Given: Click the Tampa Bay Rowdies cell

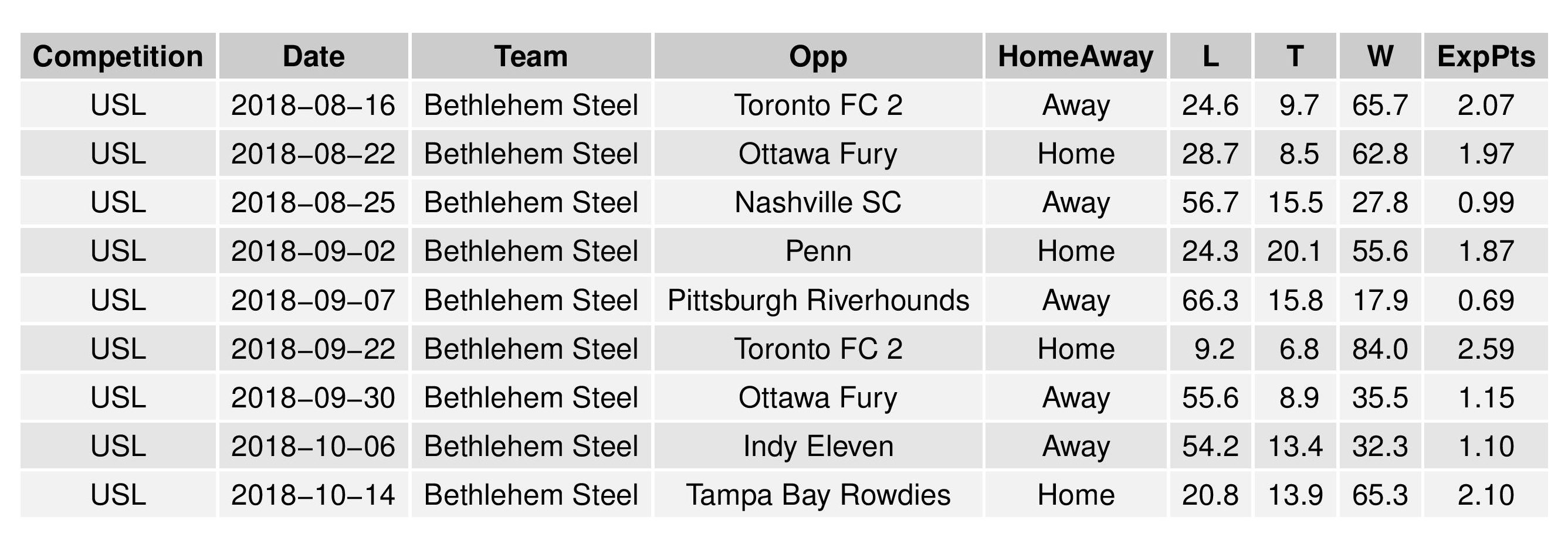Looking at the screenshot, I should pyautogui.click(x=818, y=495).
